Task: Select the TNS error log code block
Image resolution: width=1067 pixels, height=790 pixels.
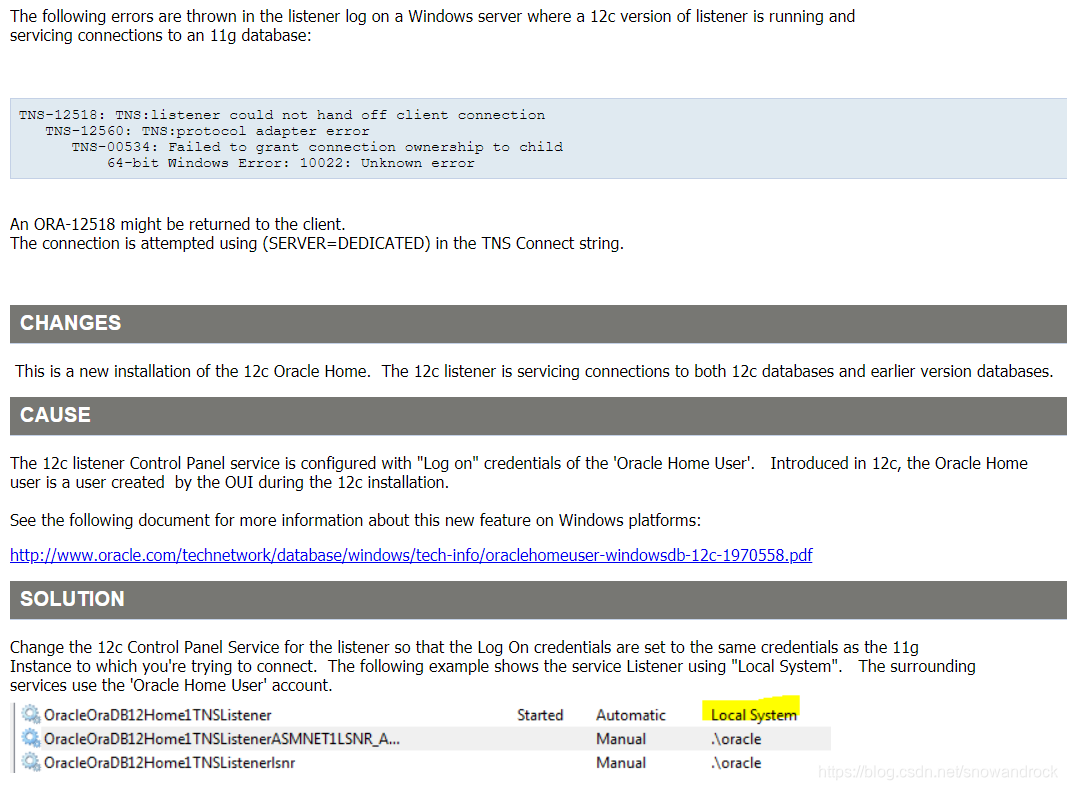Action: pyautogui.click(x=533, y=139)
